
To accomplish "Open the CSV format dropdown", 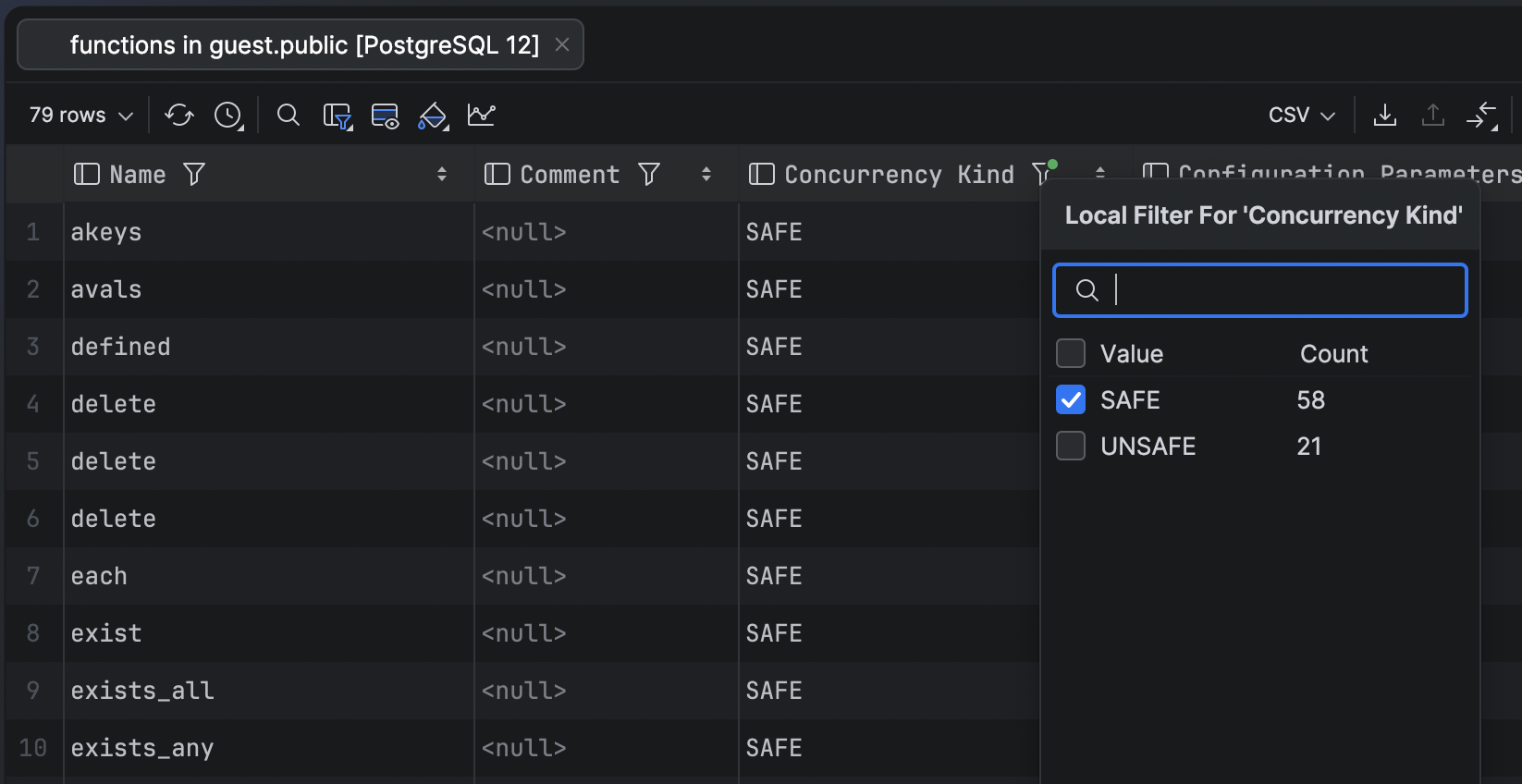I will [1301, 115].
